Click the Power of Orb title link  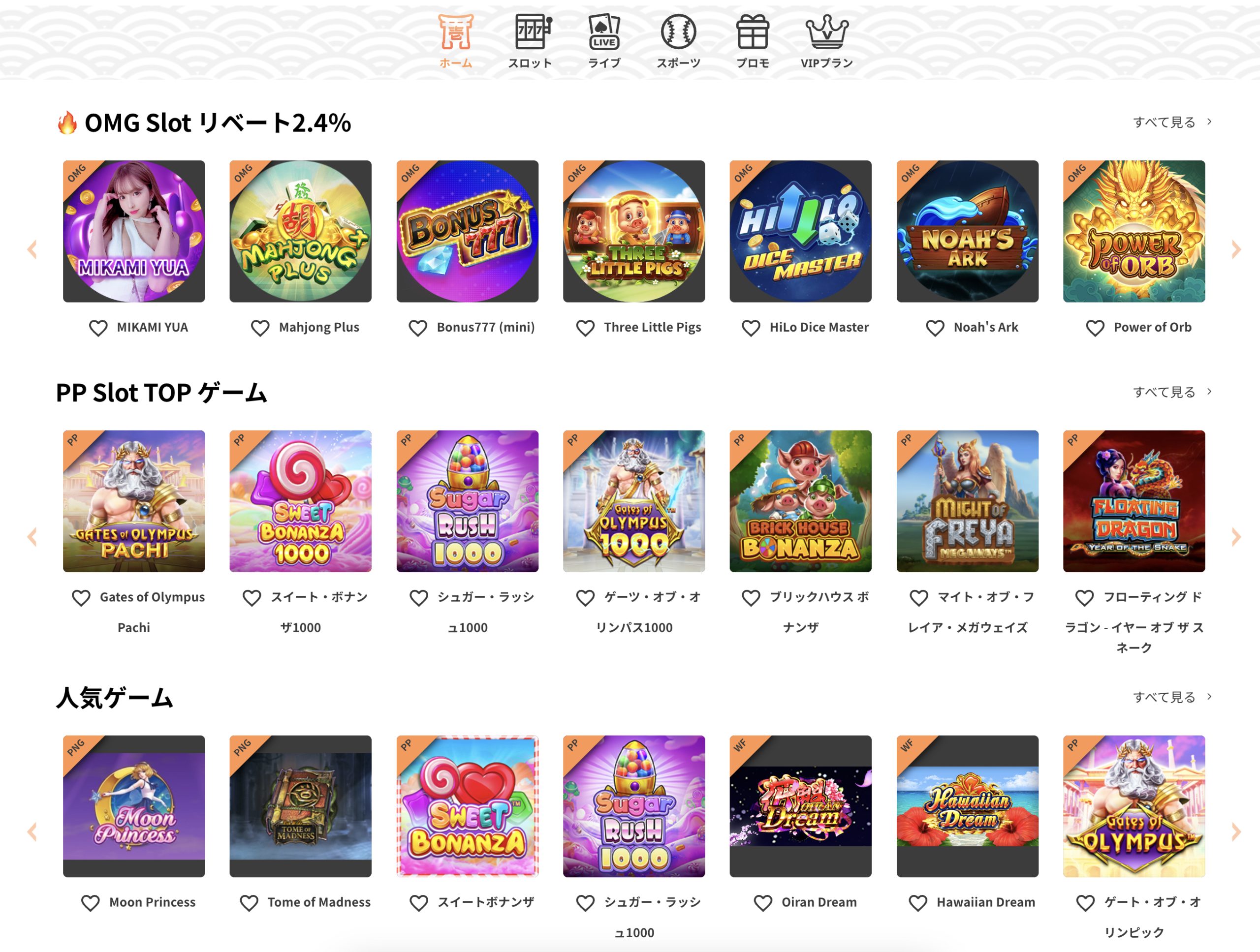pos(1152,327)
